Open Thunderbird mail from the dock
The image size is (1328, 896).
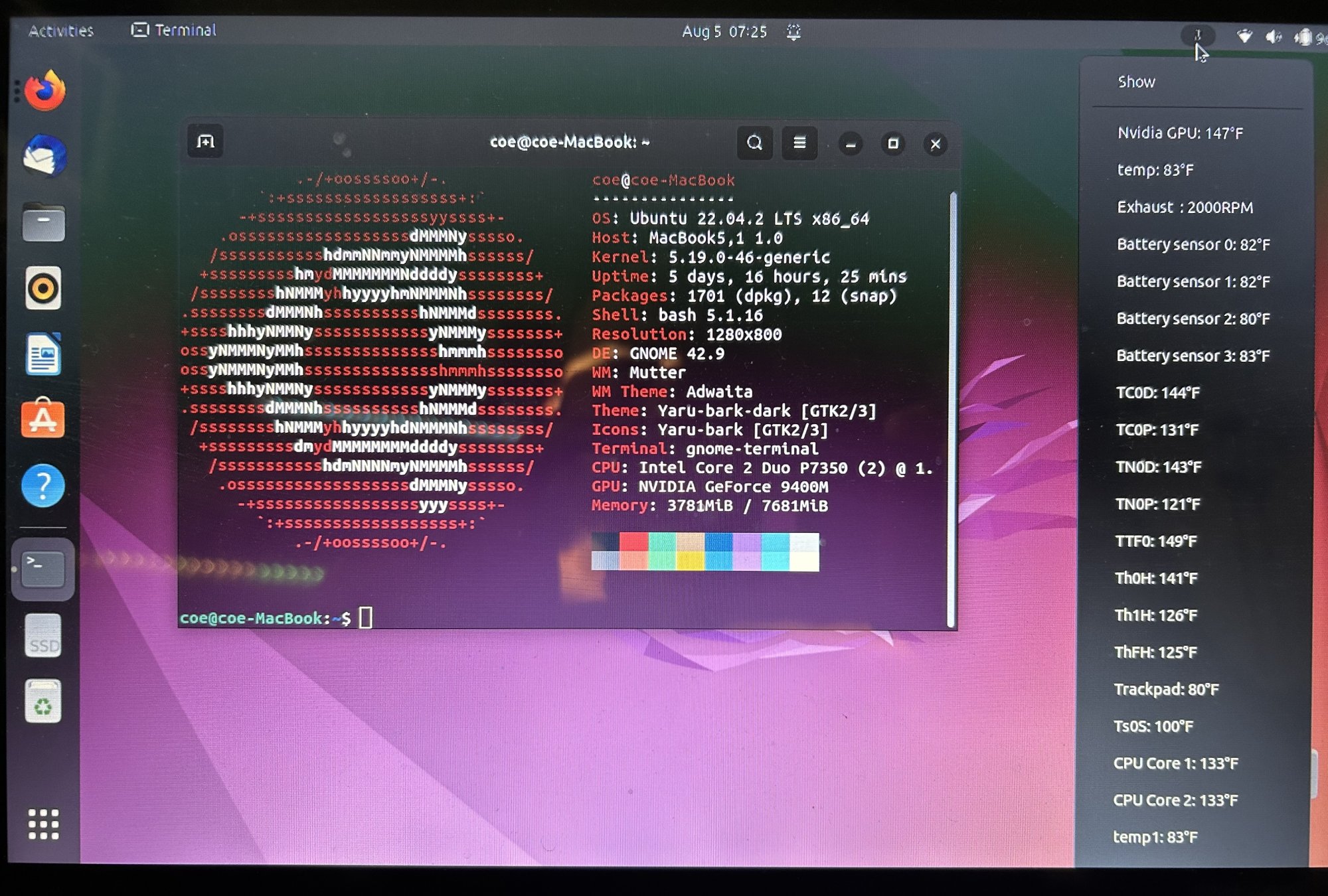click(x=44, y=157)
